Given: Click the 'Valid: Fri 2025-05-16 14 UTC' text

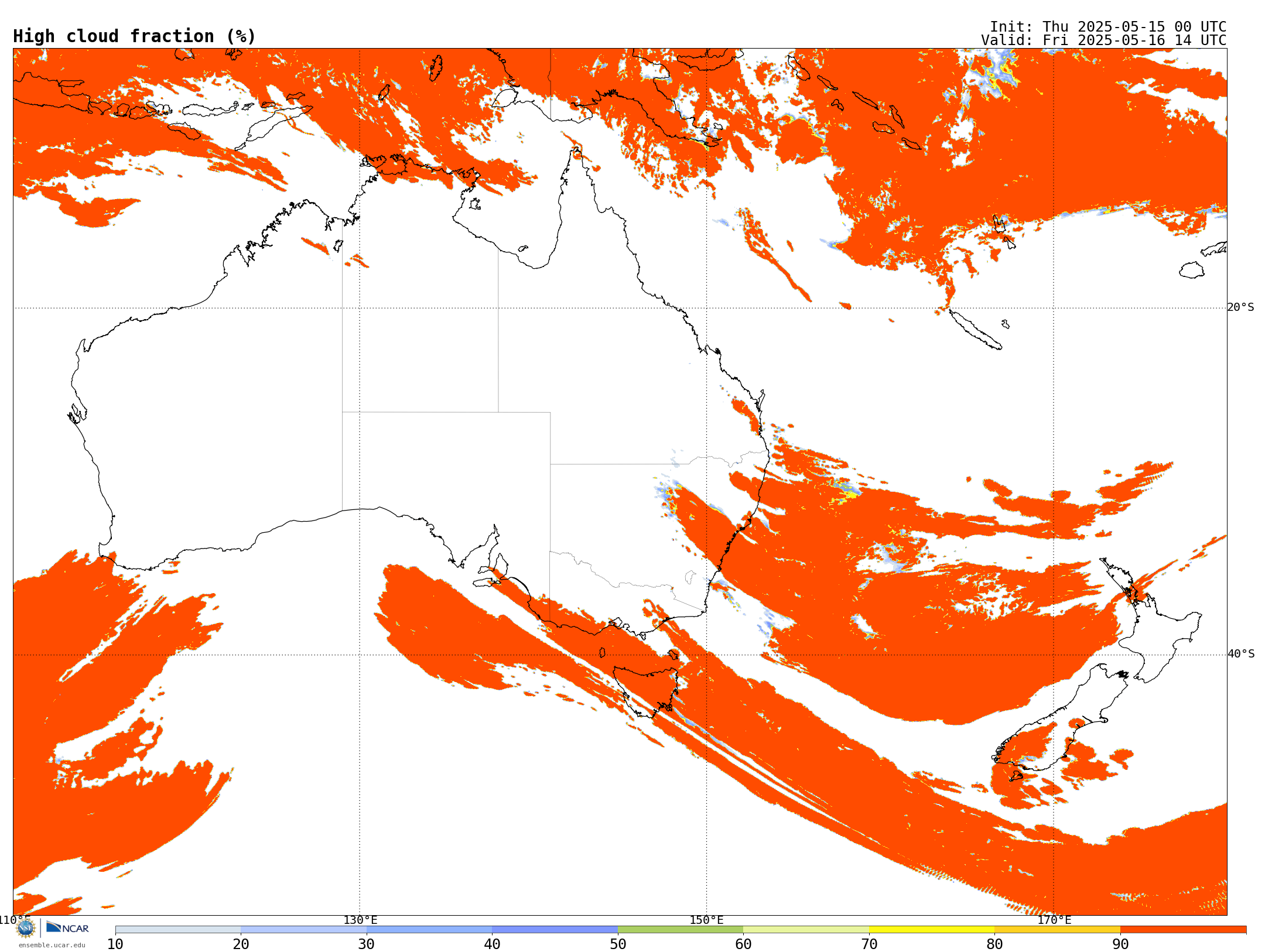Looking at the screenshot, I should tap(1103, 40).
